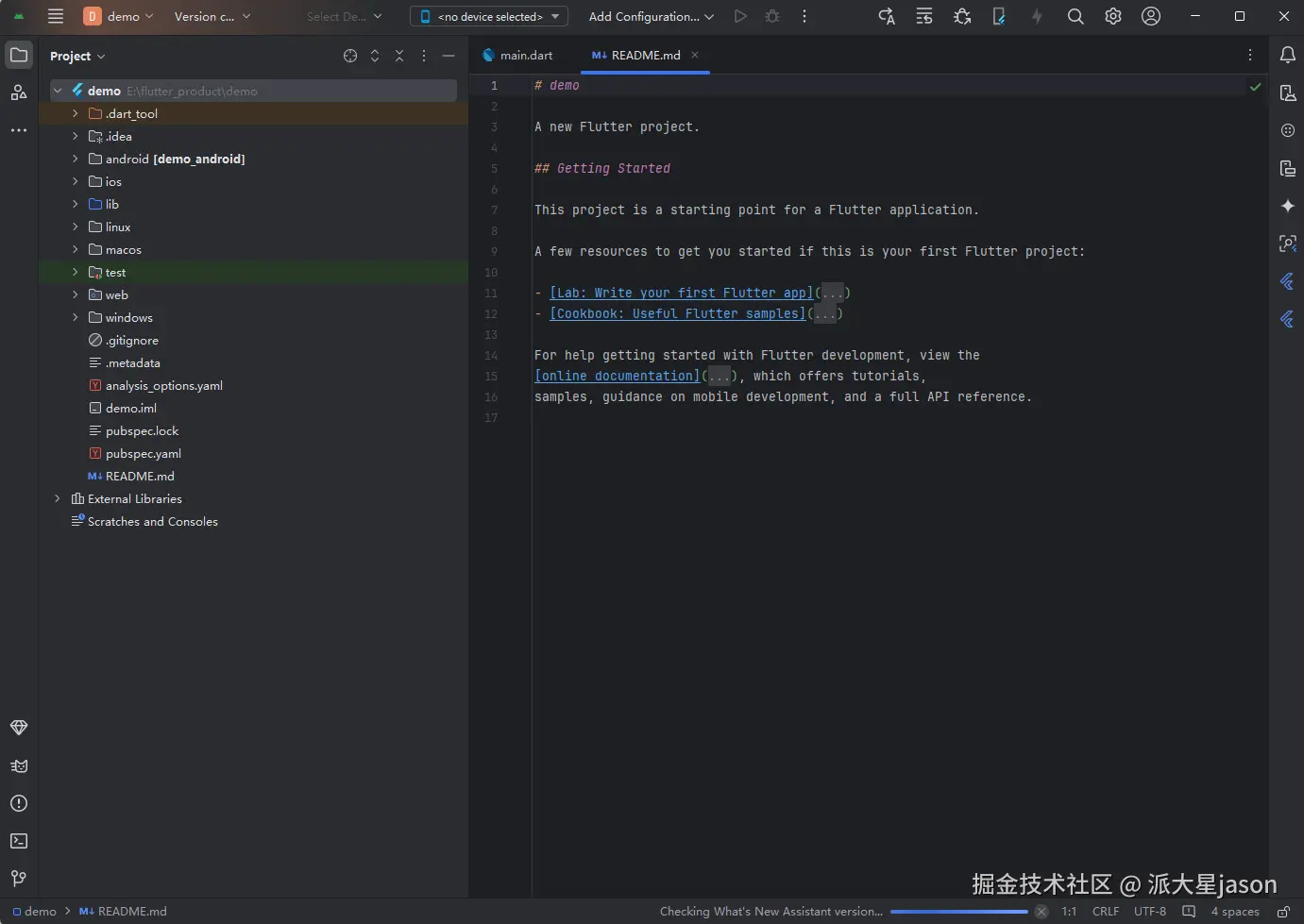
Task: Open the IDE settings gear
Action: pyautogui.click(x=1113, y=16)
